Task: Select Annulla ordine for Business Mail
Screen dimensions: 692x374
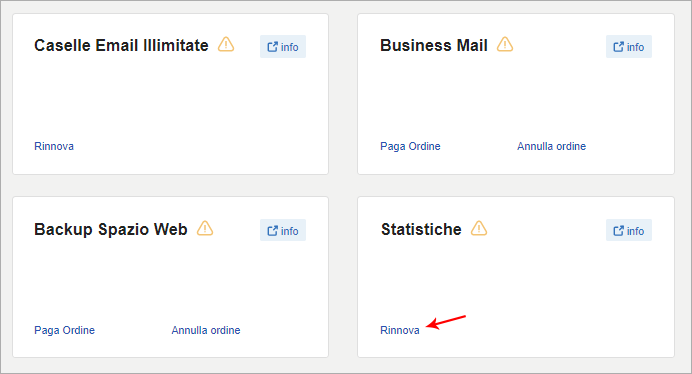Action: 552,146
